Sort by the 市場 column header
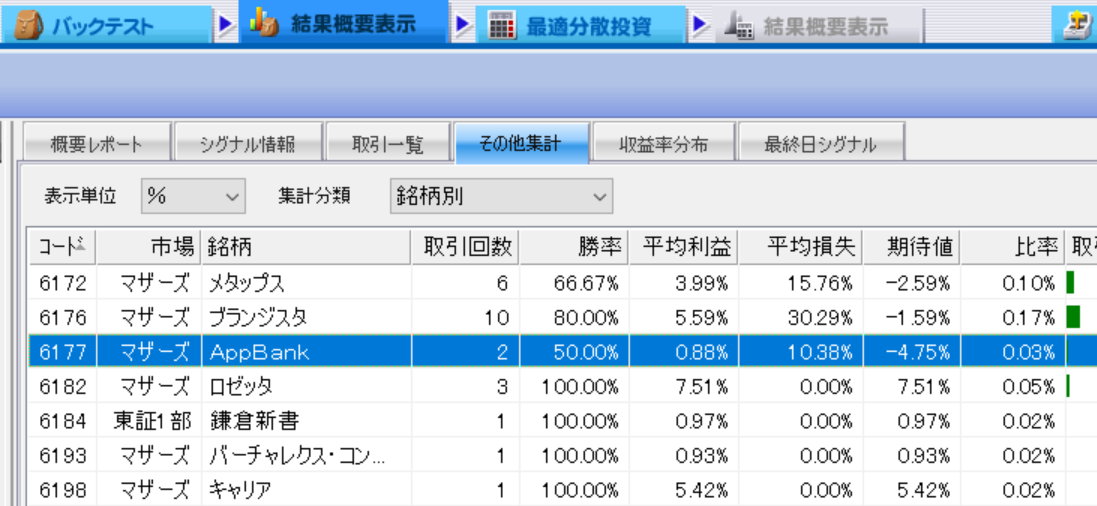1097x506 pixels. [148, 246]
